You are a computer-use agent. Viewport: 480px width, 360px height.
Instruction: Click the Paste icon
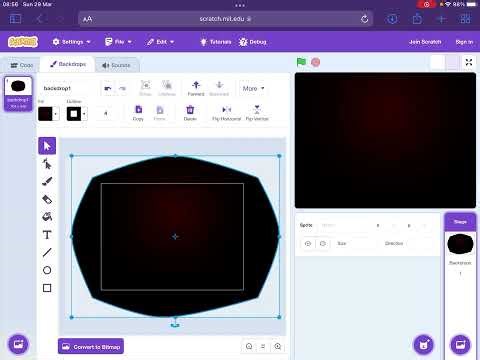(x=159, y=113)
